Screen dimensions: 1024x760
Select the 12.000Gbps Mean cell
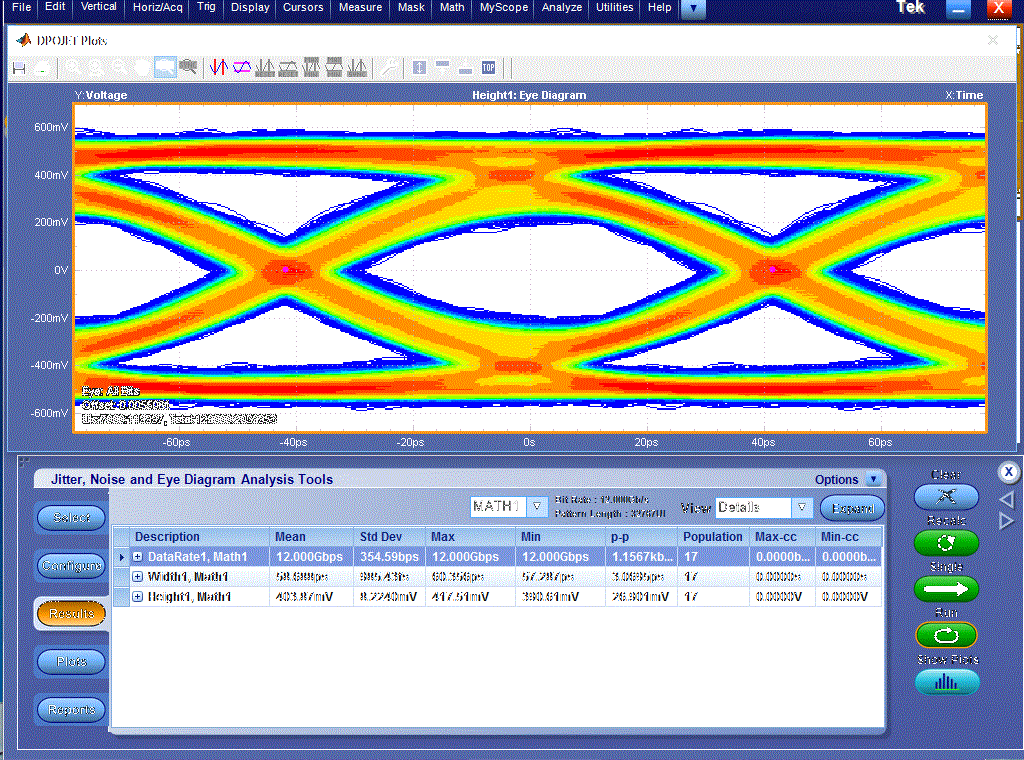pos(310,557)
